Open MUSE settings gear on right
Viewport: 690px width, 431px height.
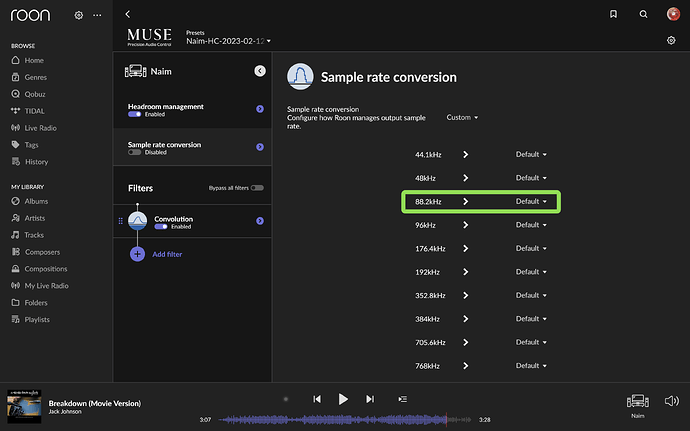(x=671, y=41)
